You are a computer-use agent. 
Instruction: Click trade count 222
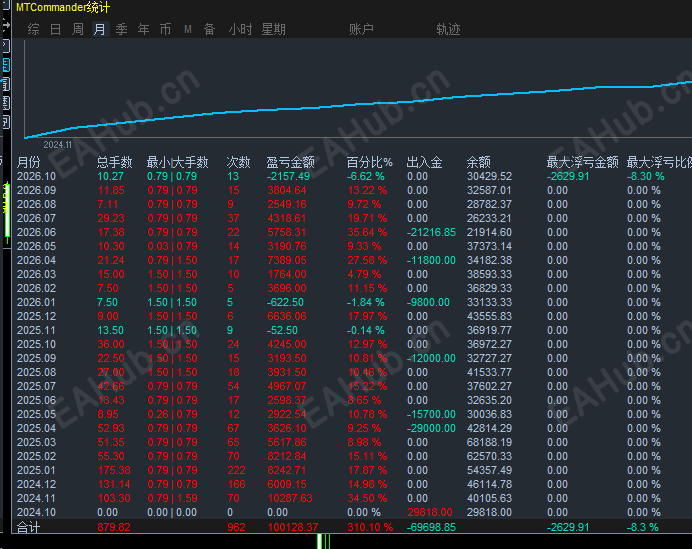(236, 470)
